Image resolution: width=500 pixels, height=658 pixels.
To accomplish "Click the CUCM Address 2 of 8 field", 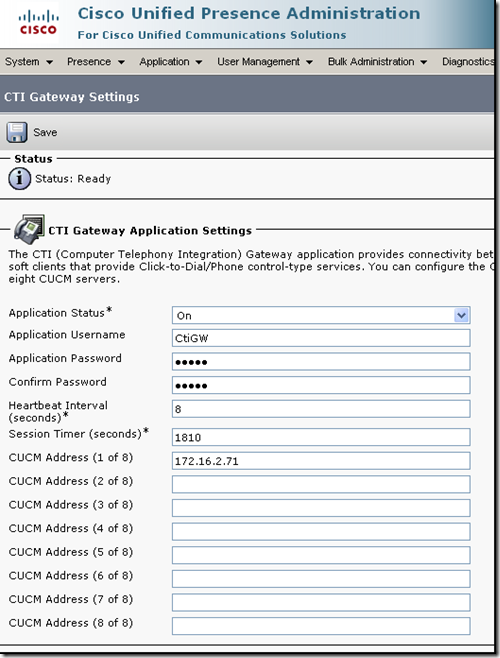I will 321,484.
